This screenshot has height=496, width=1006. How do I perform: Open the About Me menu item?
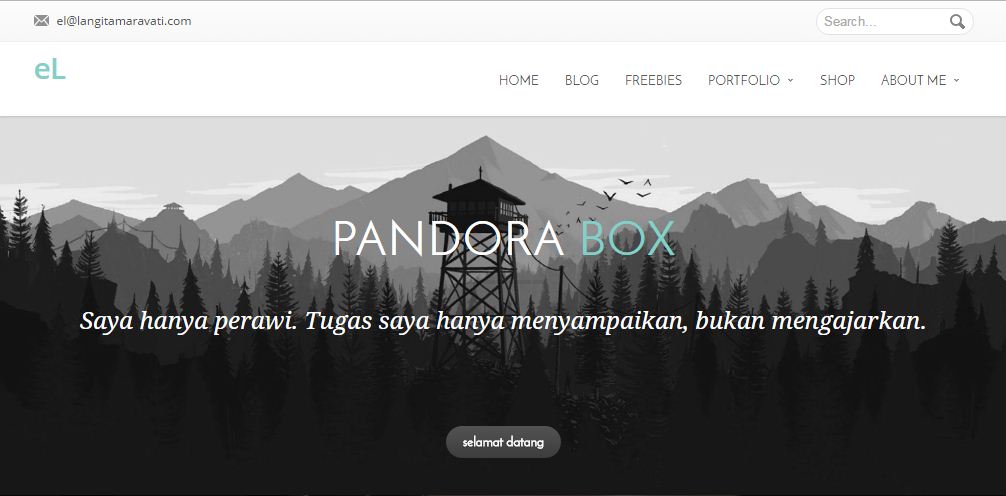tap(913, 80)
